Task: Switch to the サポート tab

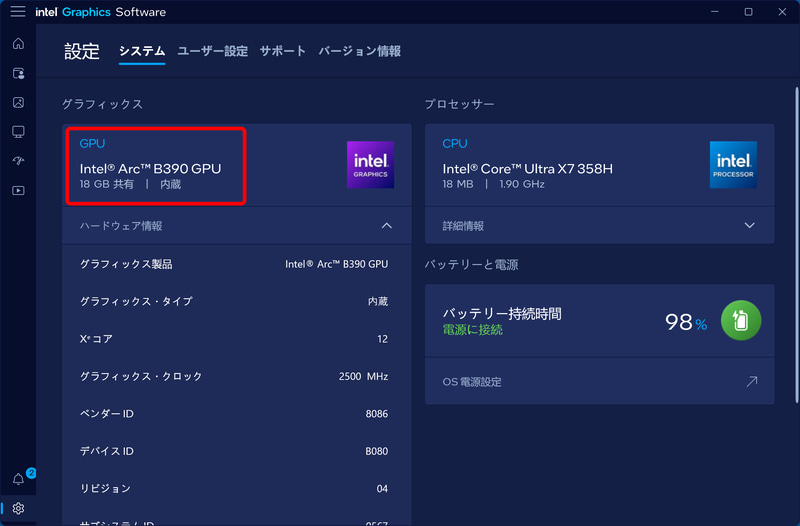Action: click(x=283, y=51)
